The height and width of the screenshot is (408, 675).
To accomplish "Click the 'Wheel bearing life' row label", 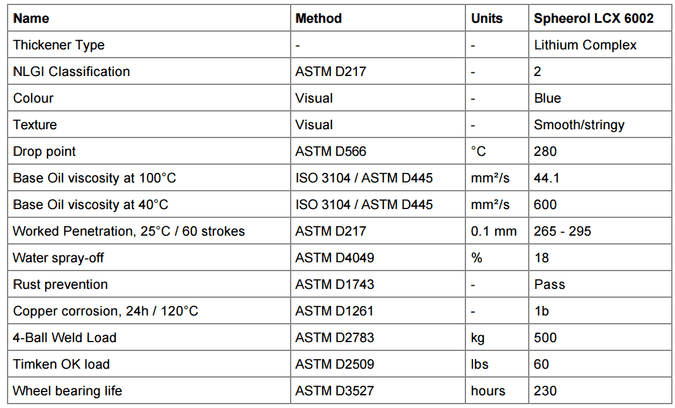I will point(65,390).
